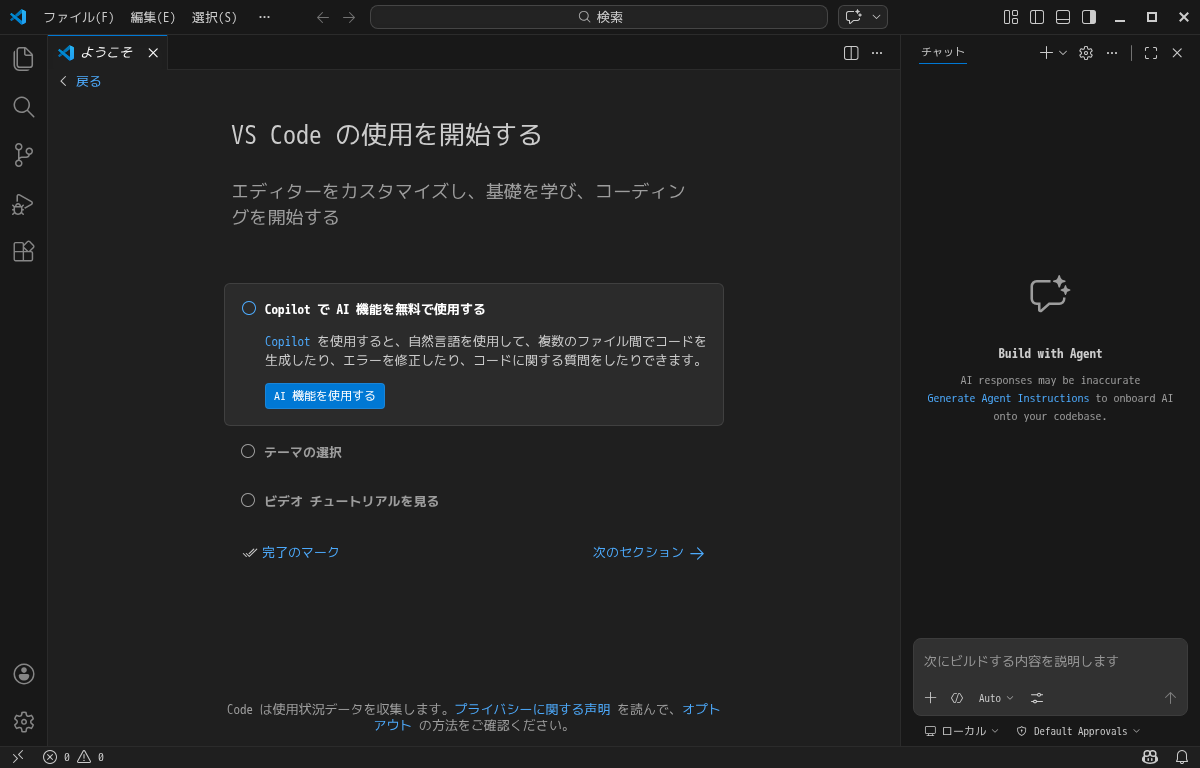Go forward with navigation arrow

(349, 17)
